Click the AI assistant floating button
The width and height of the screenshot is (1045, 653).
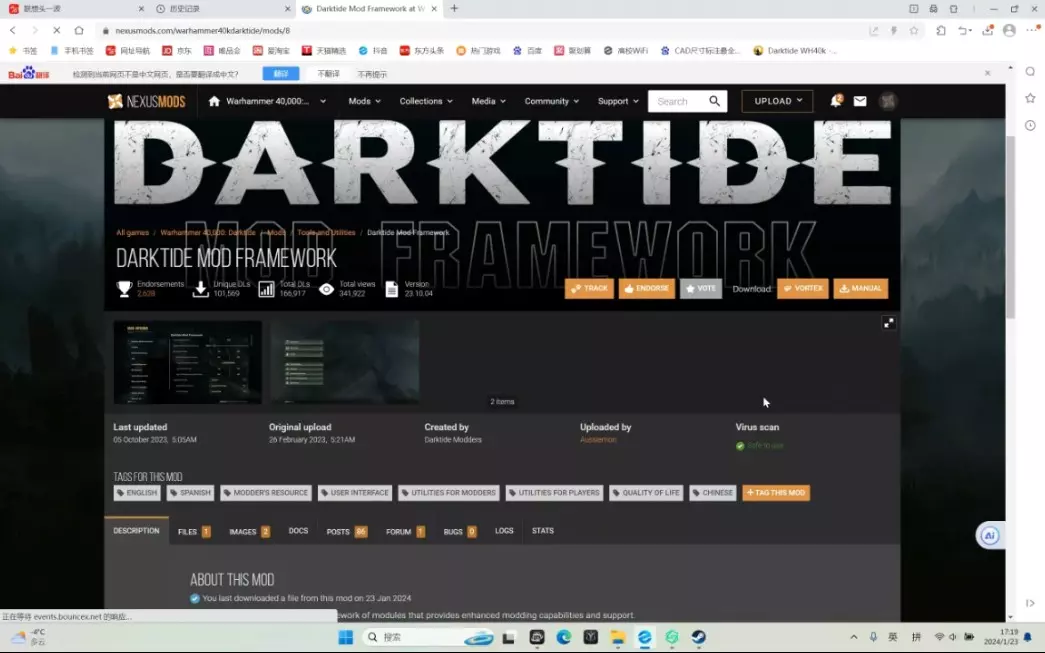(x=990, y=536)
